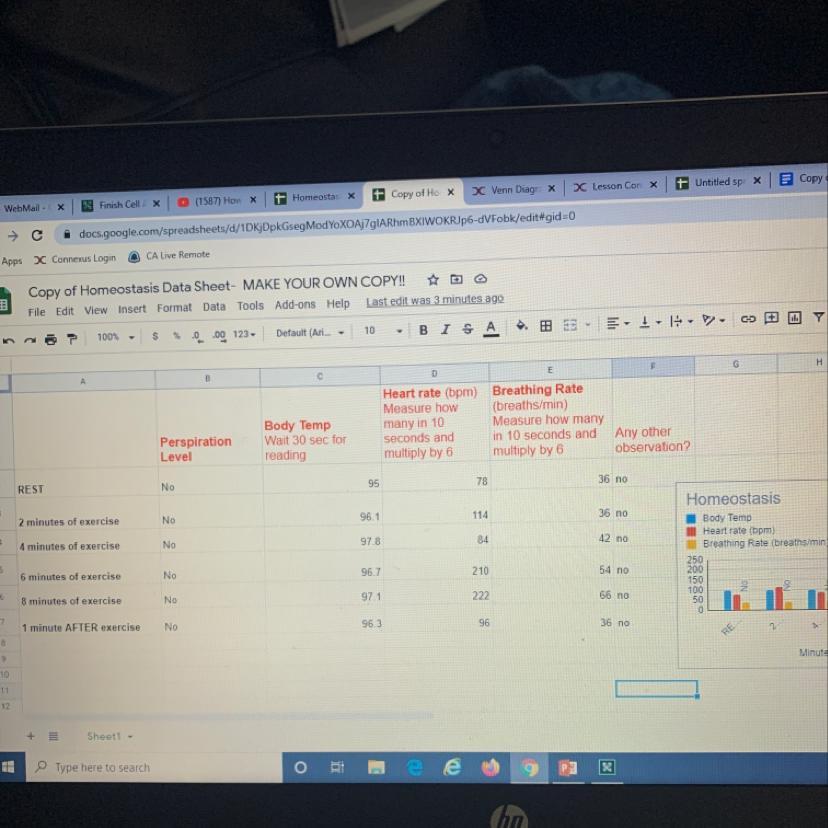
Task: Click the Undo icon in toolbar
Action: (x=7, y=341)
